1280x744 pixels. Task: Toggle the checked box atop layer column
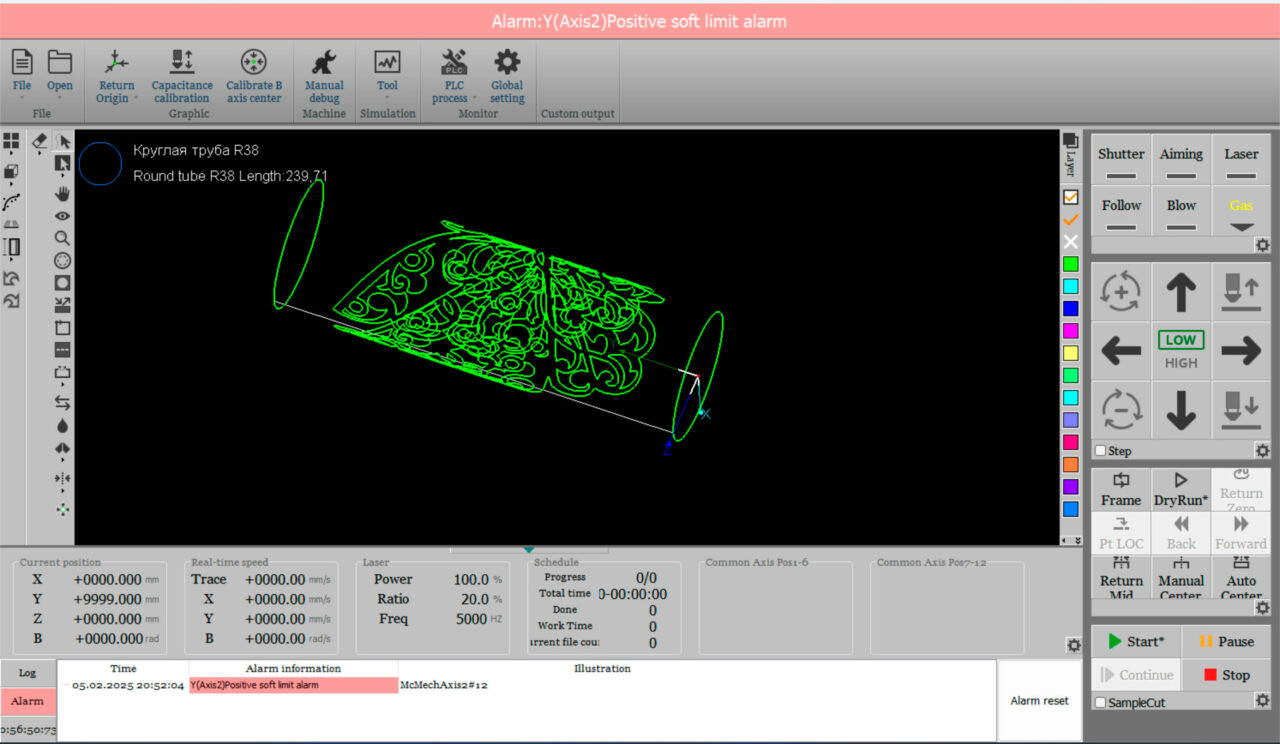[x=1071, y=197]
